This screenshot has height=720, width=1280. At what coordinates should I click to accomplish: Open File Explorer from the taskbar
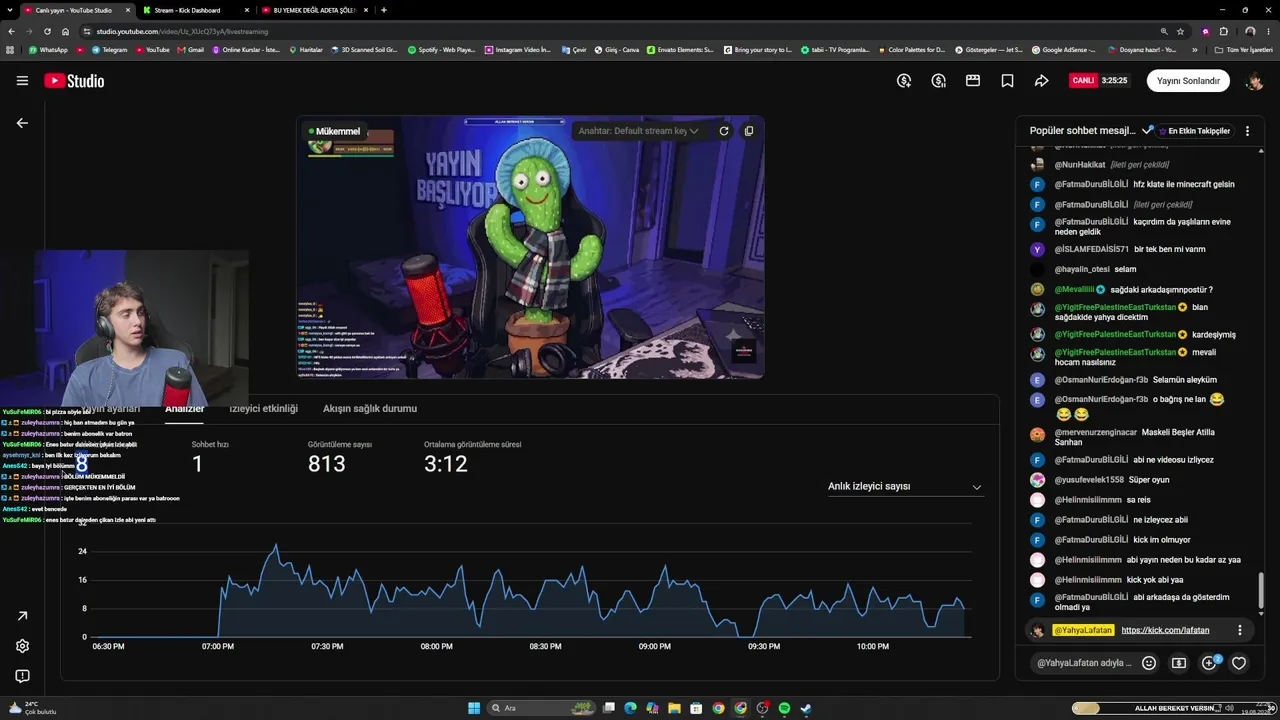tap(675, 708)
